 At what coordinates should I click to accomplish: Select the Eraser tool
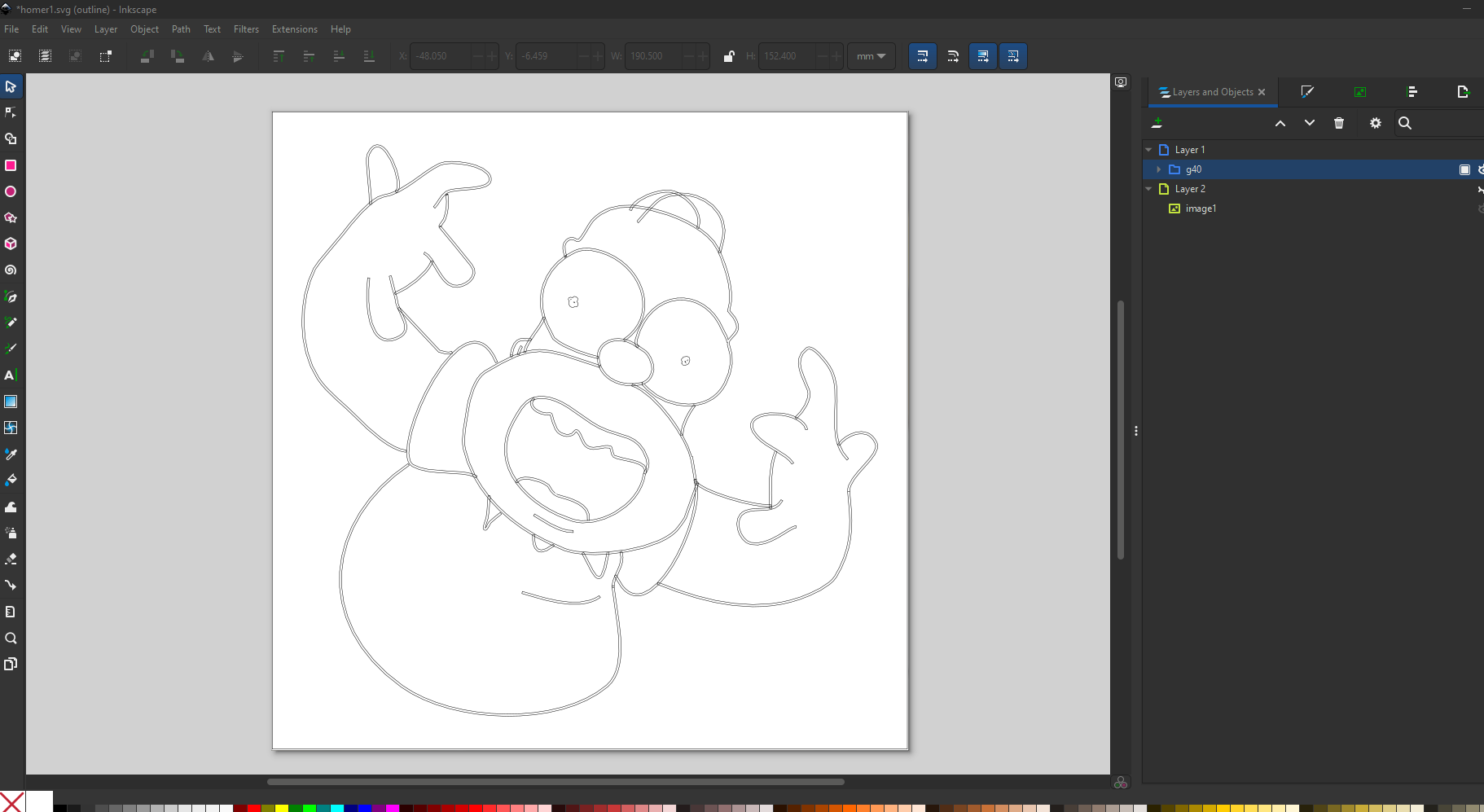point(11,559)
